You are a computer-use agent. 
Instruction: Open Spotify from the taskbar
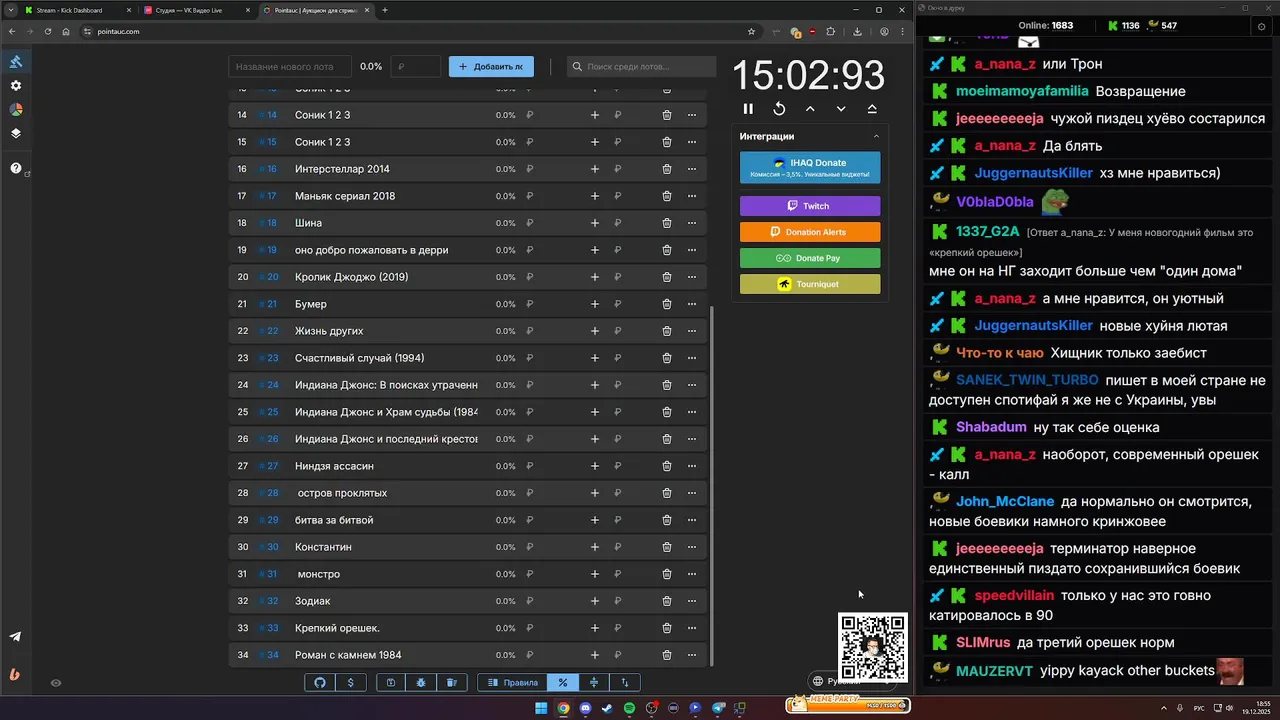(x=629, y=708)
